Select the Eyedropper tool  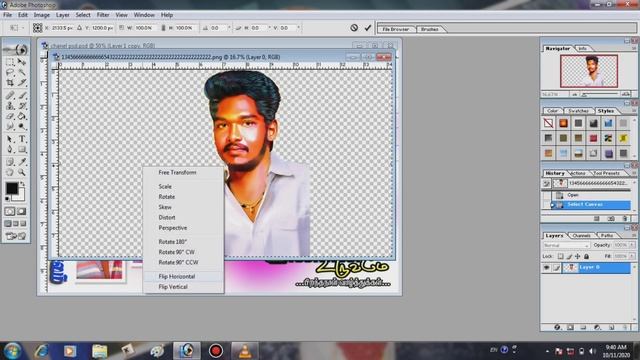tap(22, 162)
